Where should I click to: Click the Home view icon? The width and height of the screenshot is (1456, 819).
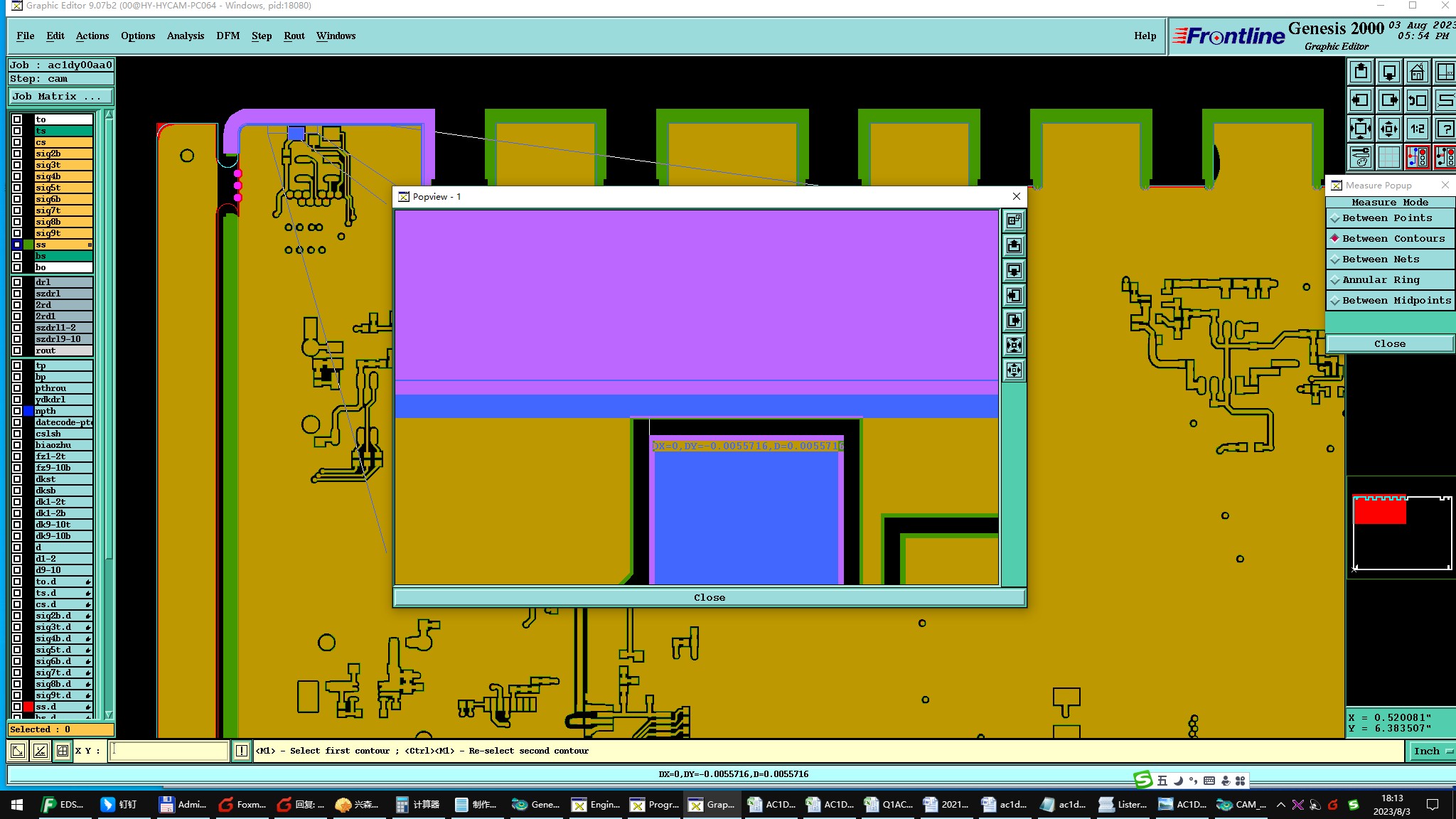1417,72
